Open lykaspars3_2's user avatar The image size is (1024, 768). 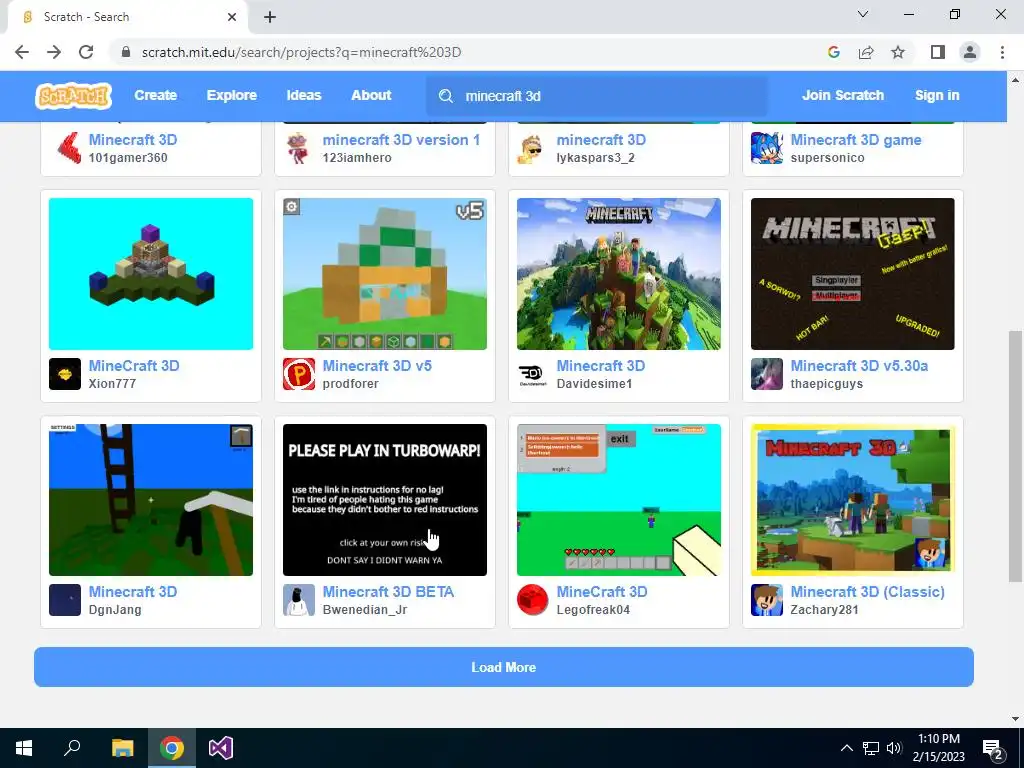pyautogui.click(x=532, y=148)
